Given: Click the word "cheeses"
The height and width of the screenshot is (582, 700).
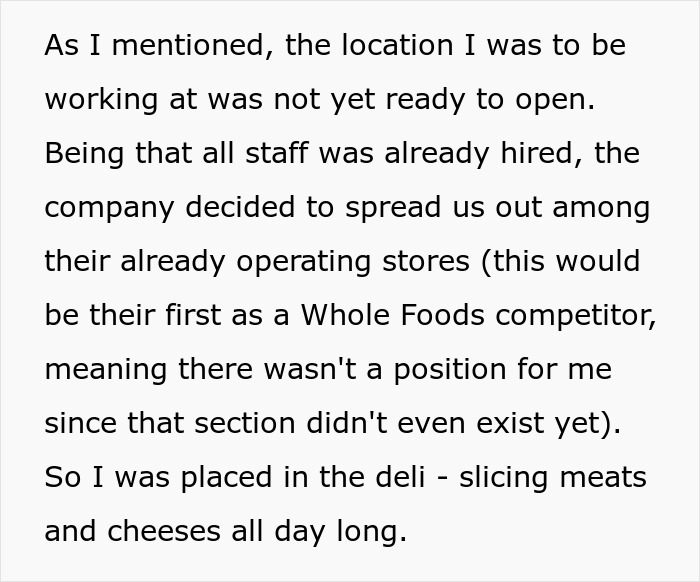Looking at the screenshot, I should (178, 530).
